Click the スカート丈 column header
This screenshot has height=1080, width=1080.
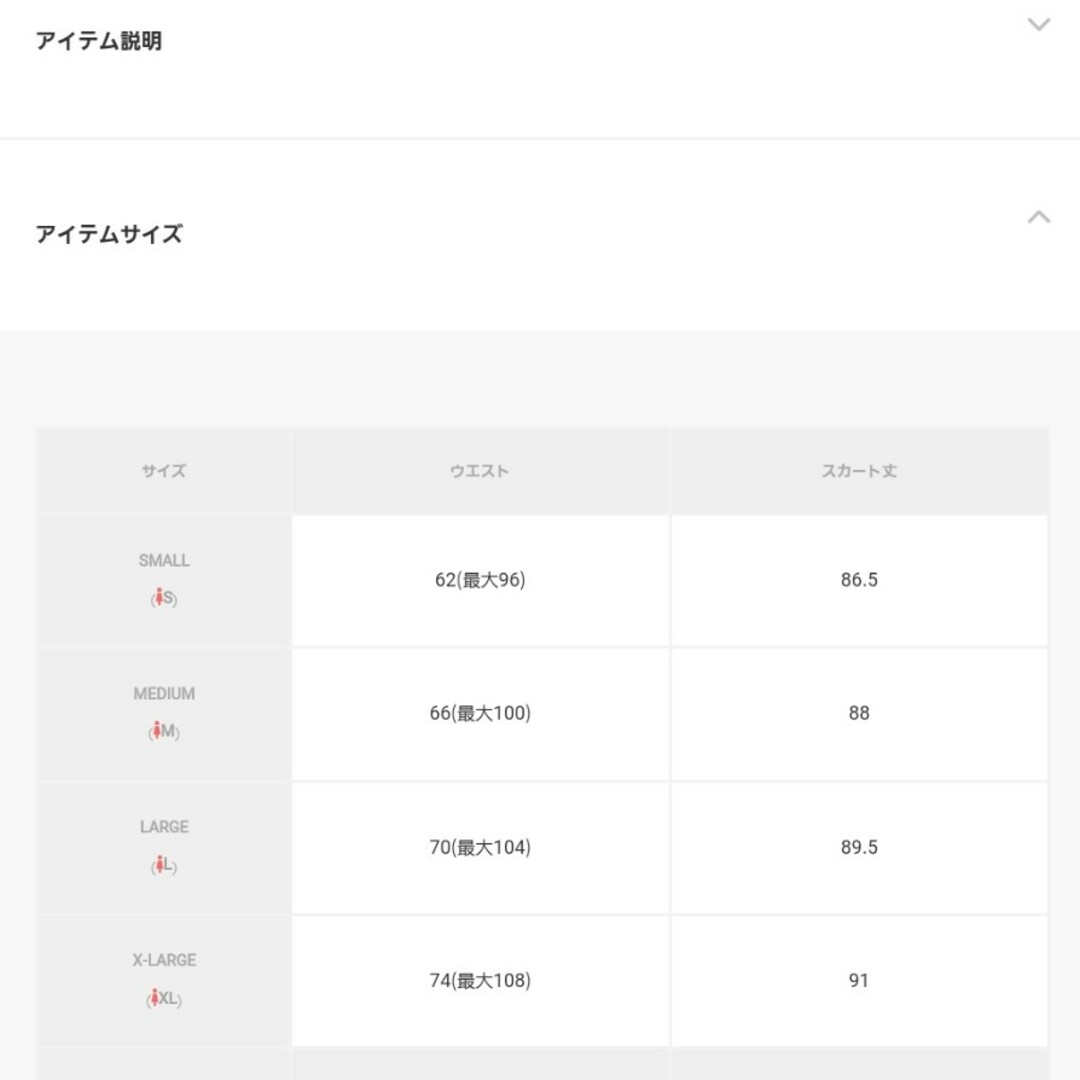(x=859, y=471)
